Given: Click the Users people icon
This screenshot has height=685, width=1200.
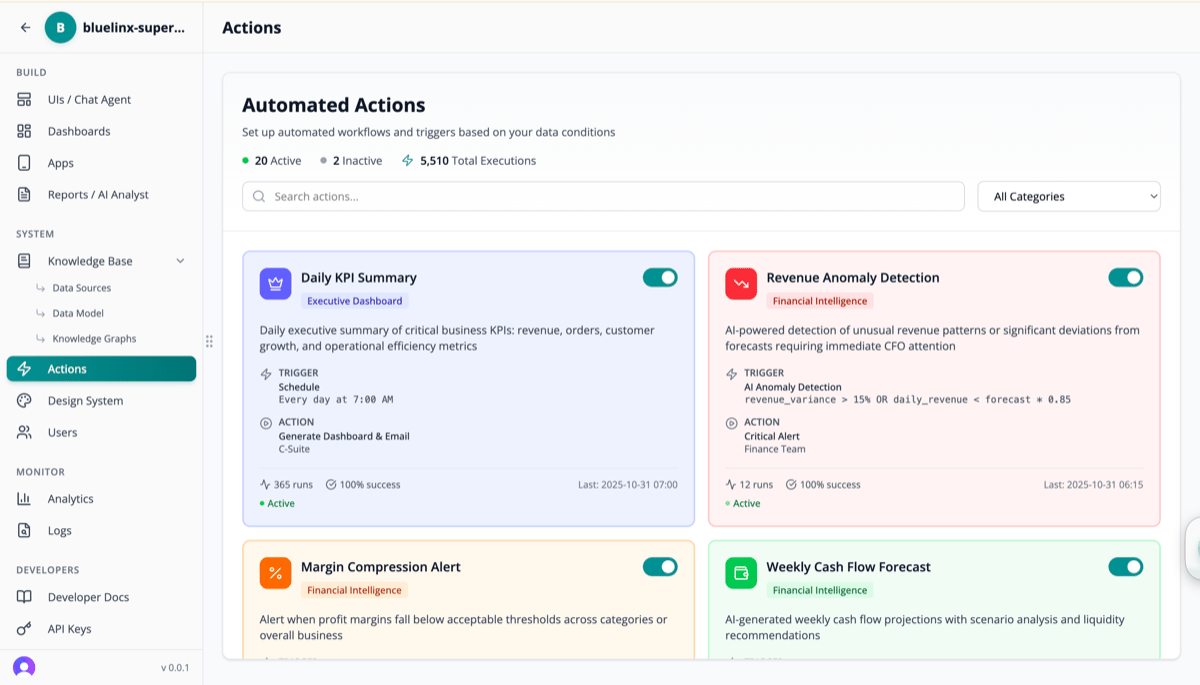Looking at the screenshot, I should coord(24,432).
